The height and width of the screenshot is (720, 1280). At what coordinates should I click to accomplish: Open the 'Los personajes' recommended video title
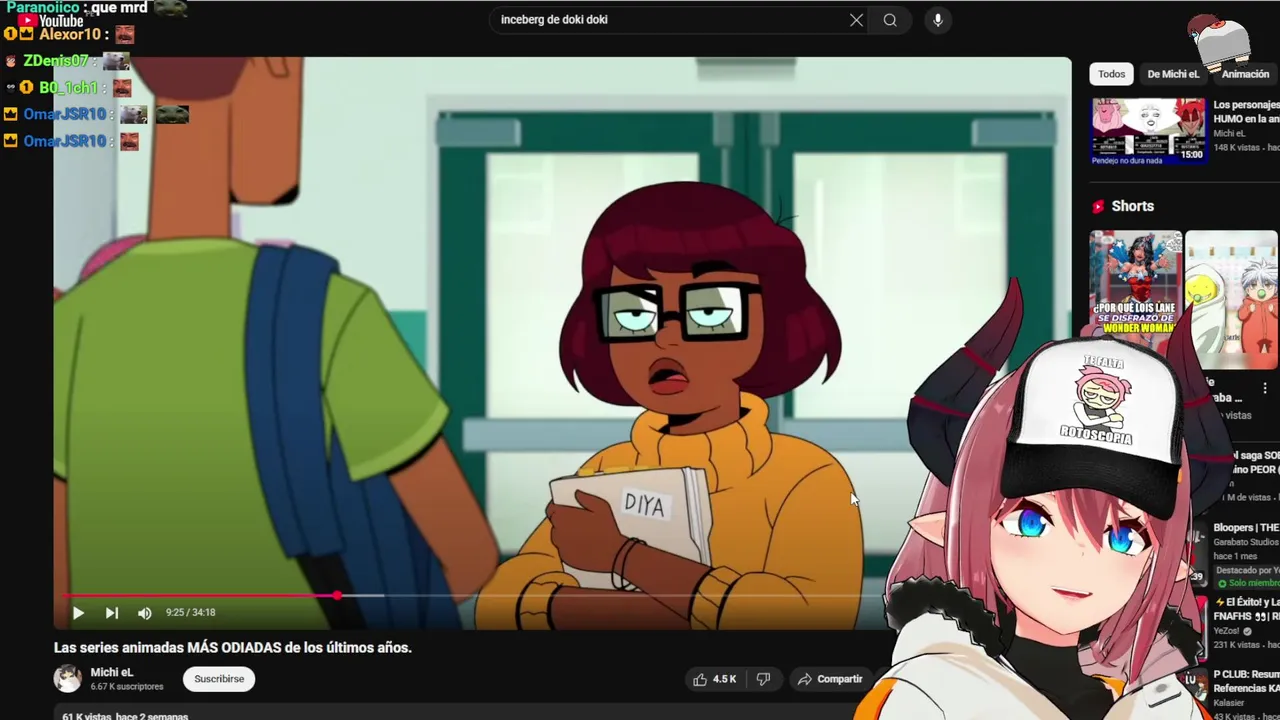coord(1246,111)
